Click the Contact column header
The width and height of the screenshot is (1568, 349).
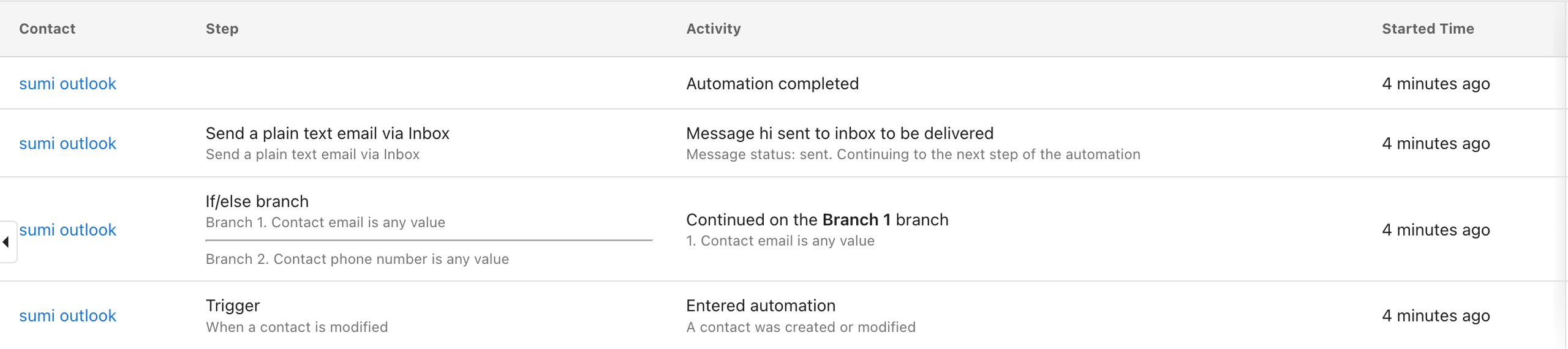(x=47, y=29)
